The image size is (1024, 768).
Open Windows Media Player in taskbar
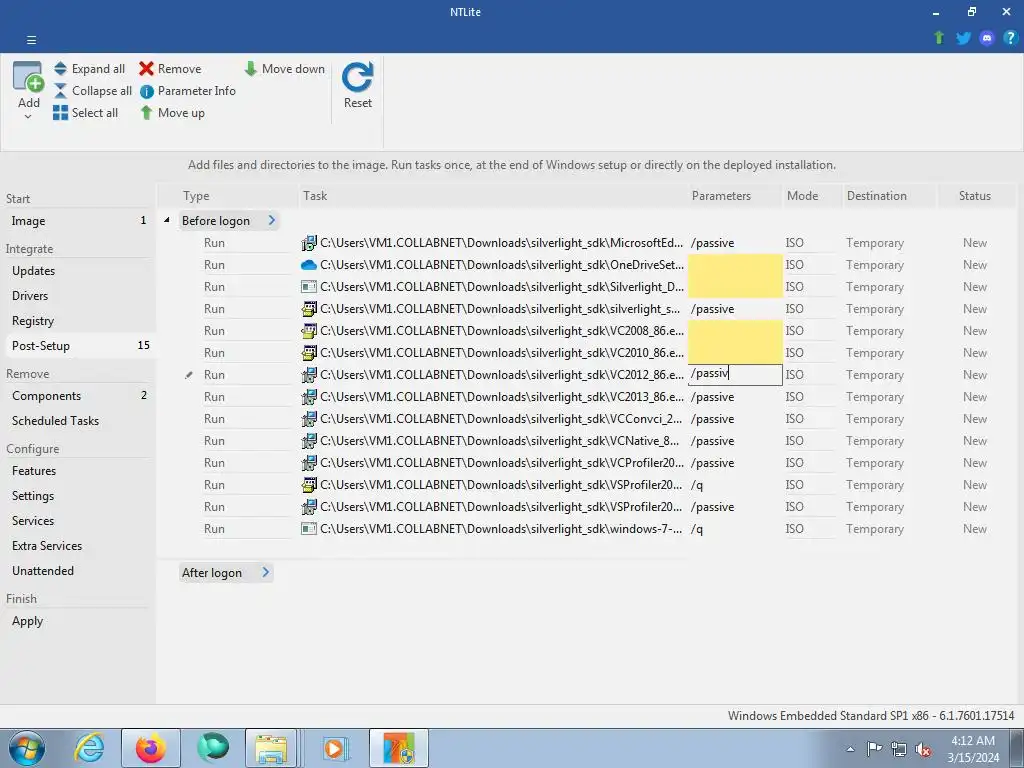336,748
